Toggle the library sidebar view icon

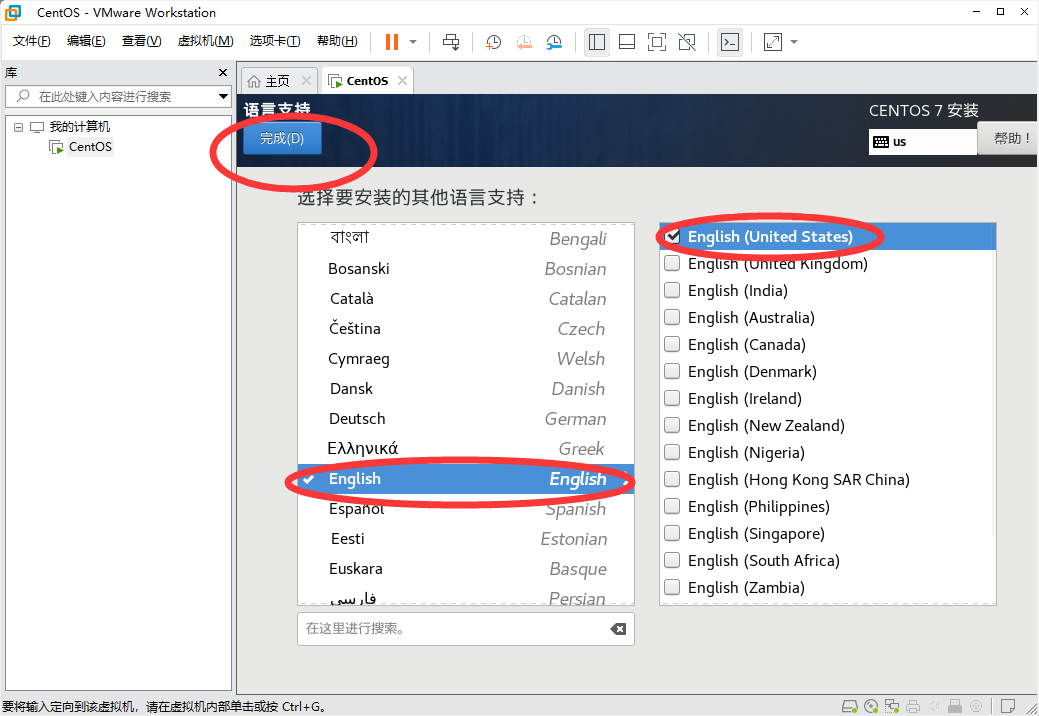[596, 42]
